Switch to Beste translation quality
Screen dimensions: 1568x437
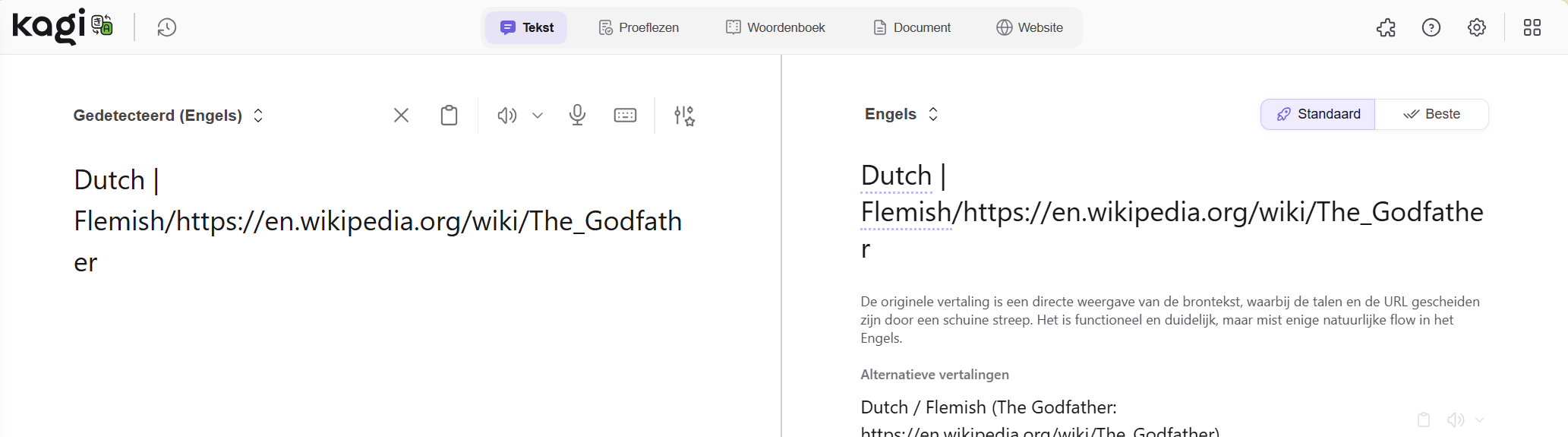pyautogui.click(x=1431, y=114)
